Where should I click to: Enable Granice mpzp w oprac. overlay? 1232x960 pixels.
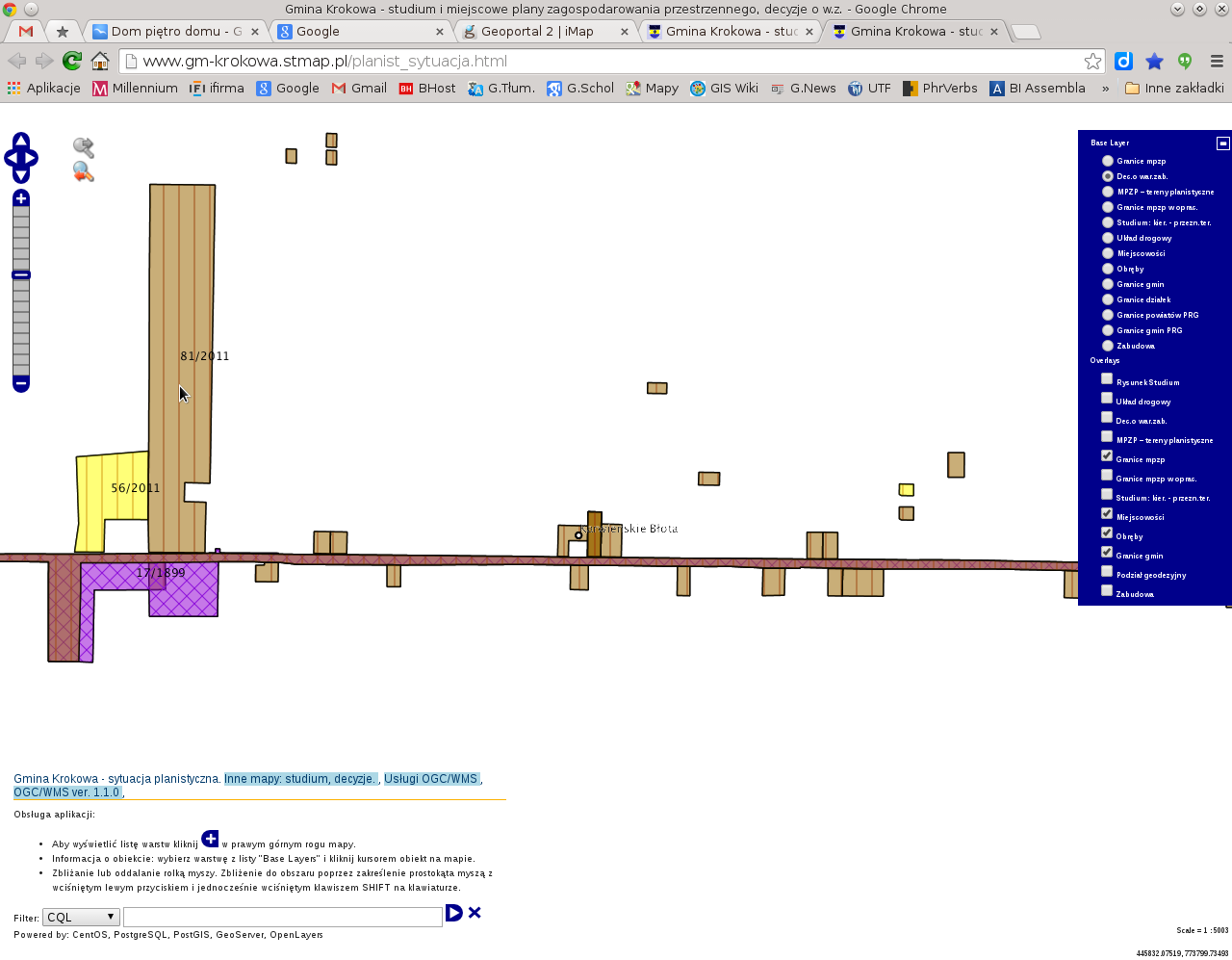coord(1107,475)
